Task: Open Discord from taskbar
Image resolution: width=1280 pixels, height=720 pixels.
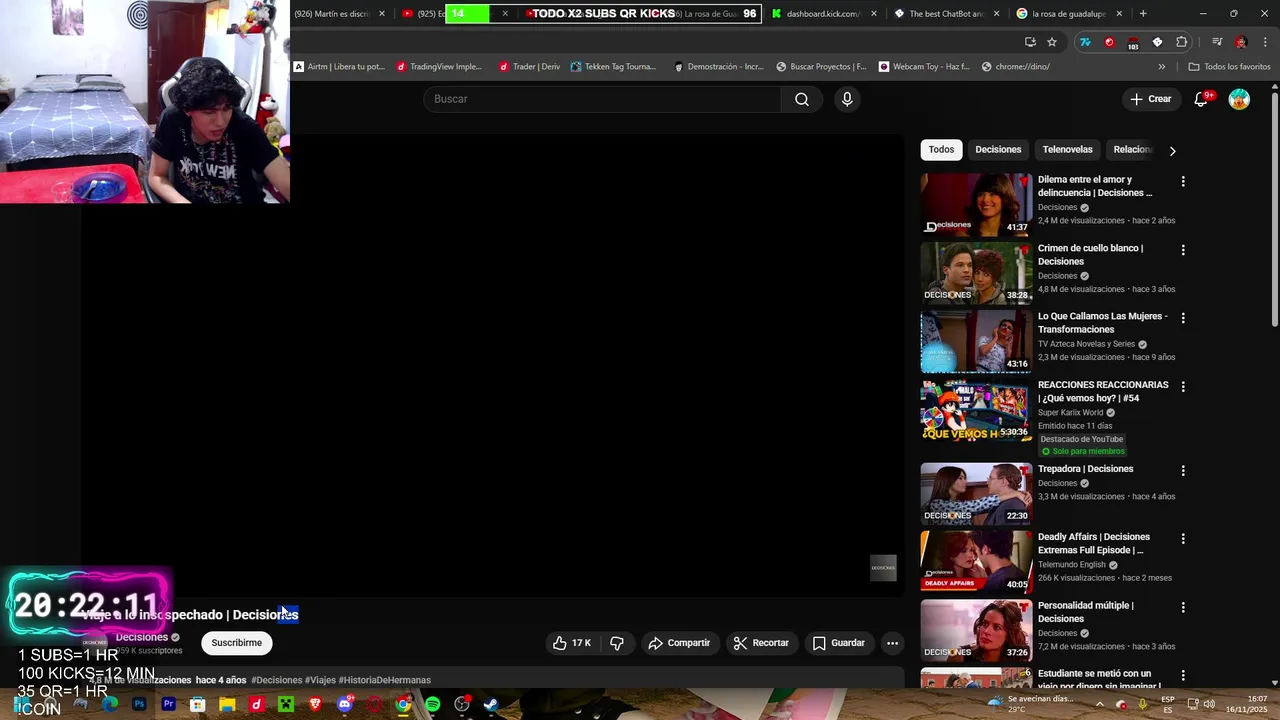Action: pyautogui.click(x=345, y=705)
